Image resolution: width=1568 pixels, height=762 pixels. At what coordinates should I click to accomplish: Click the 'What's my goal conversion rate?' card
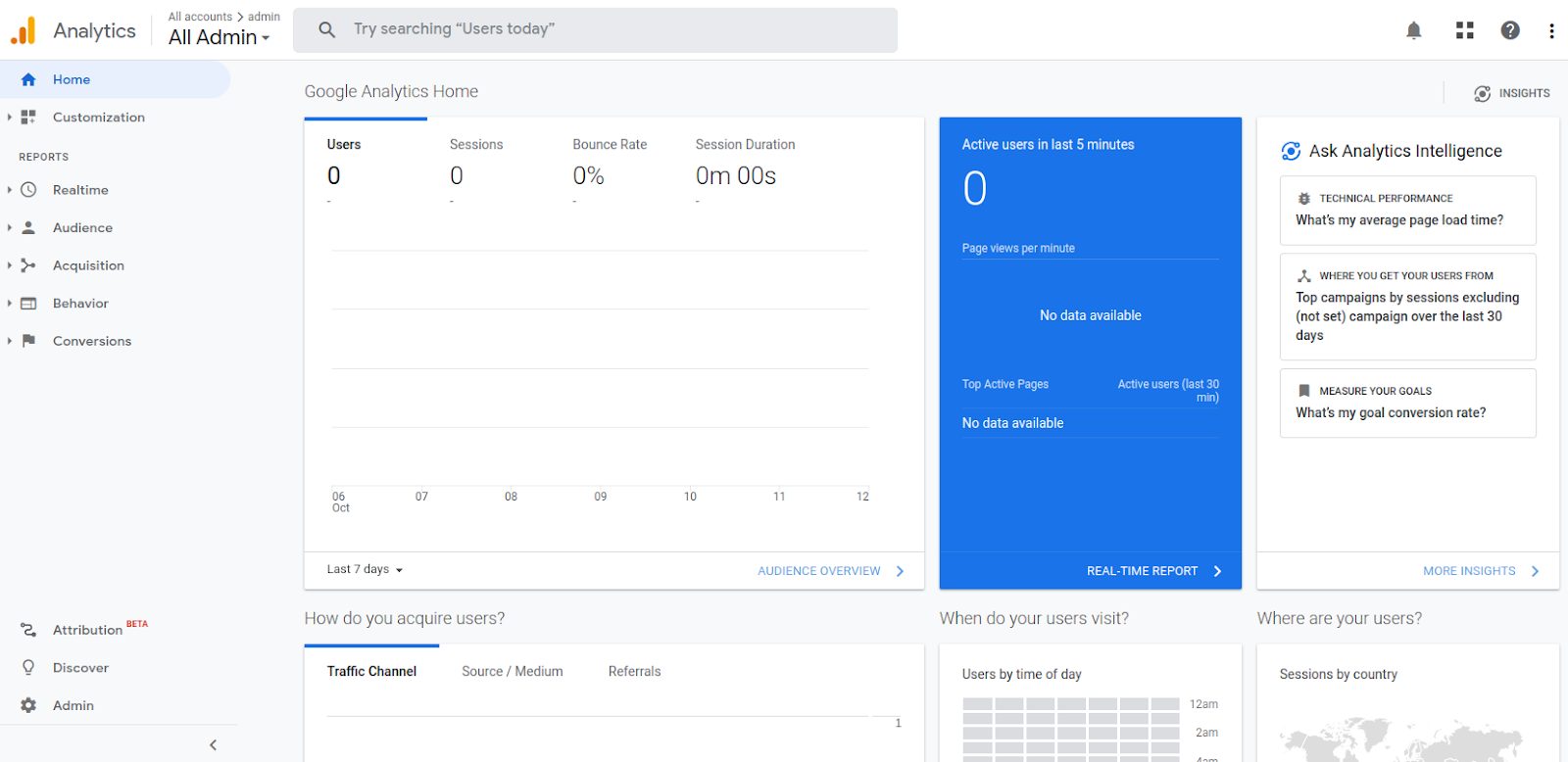click(1406, 404)
